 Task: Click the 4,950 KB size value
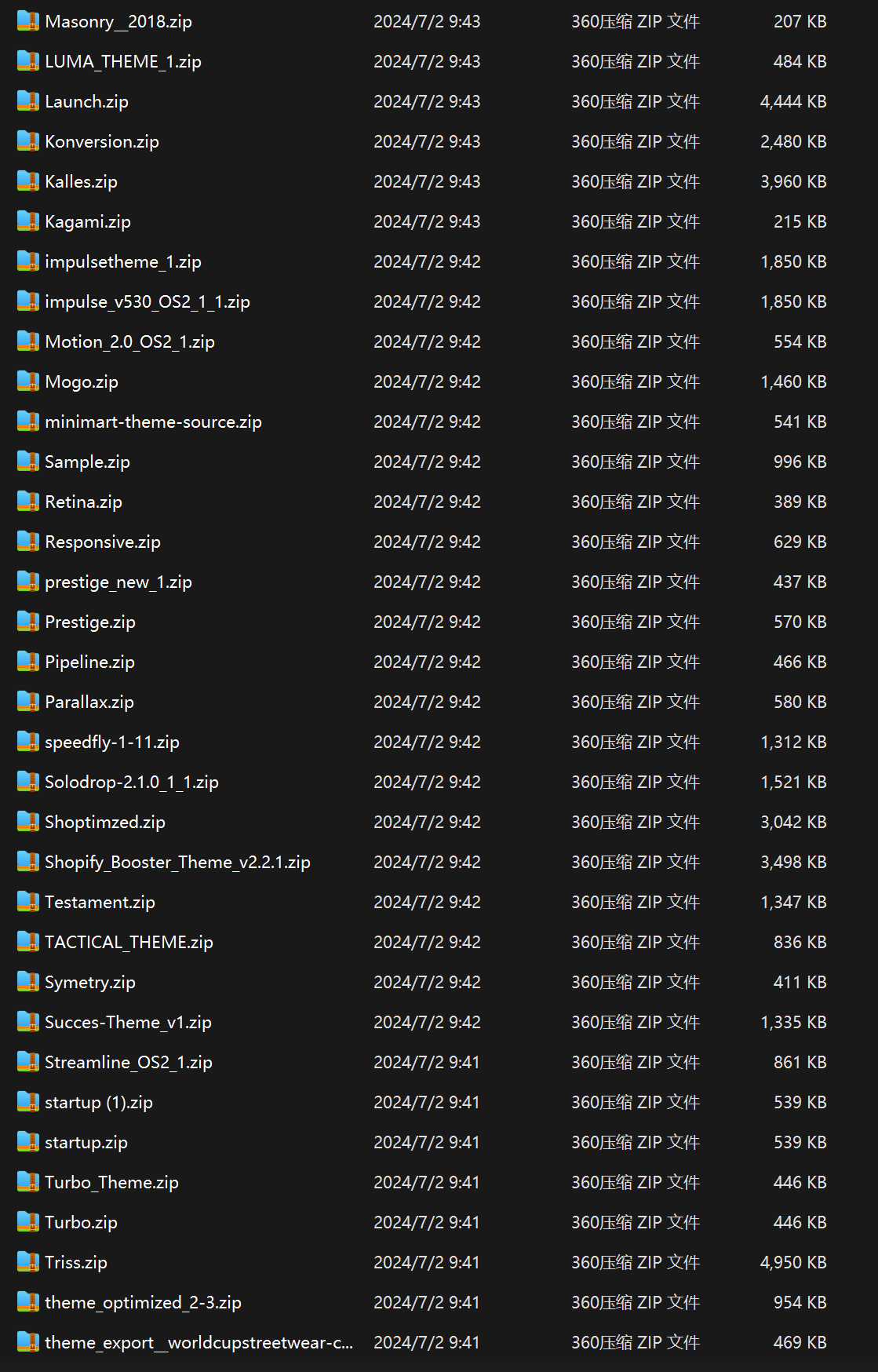(793, 1262)
